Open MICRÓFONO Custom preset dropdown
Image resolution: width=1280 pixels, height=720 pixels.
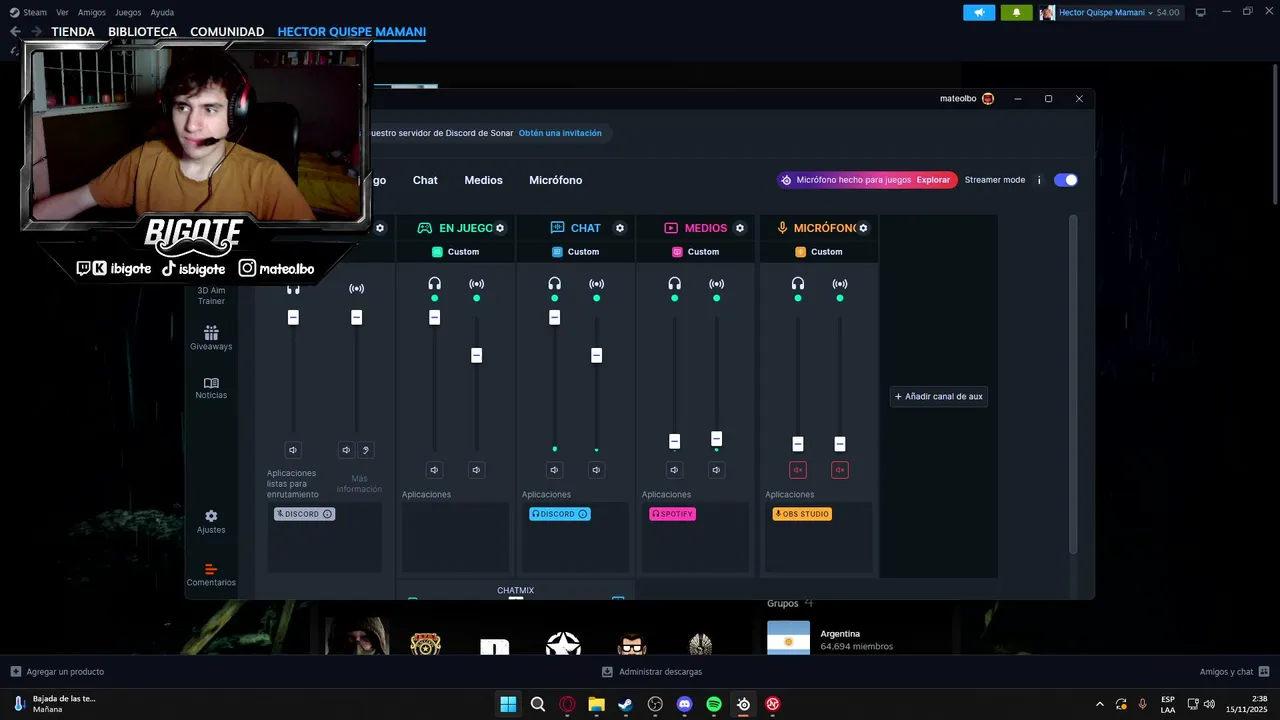[819, 252]
